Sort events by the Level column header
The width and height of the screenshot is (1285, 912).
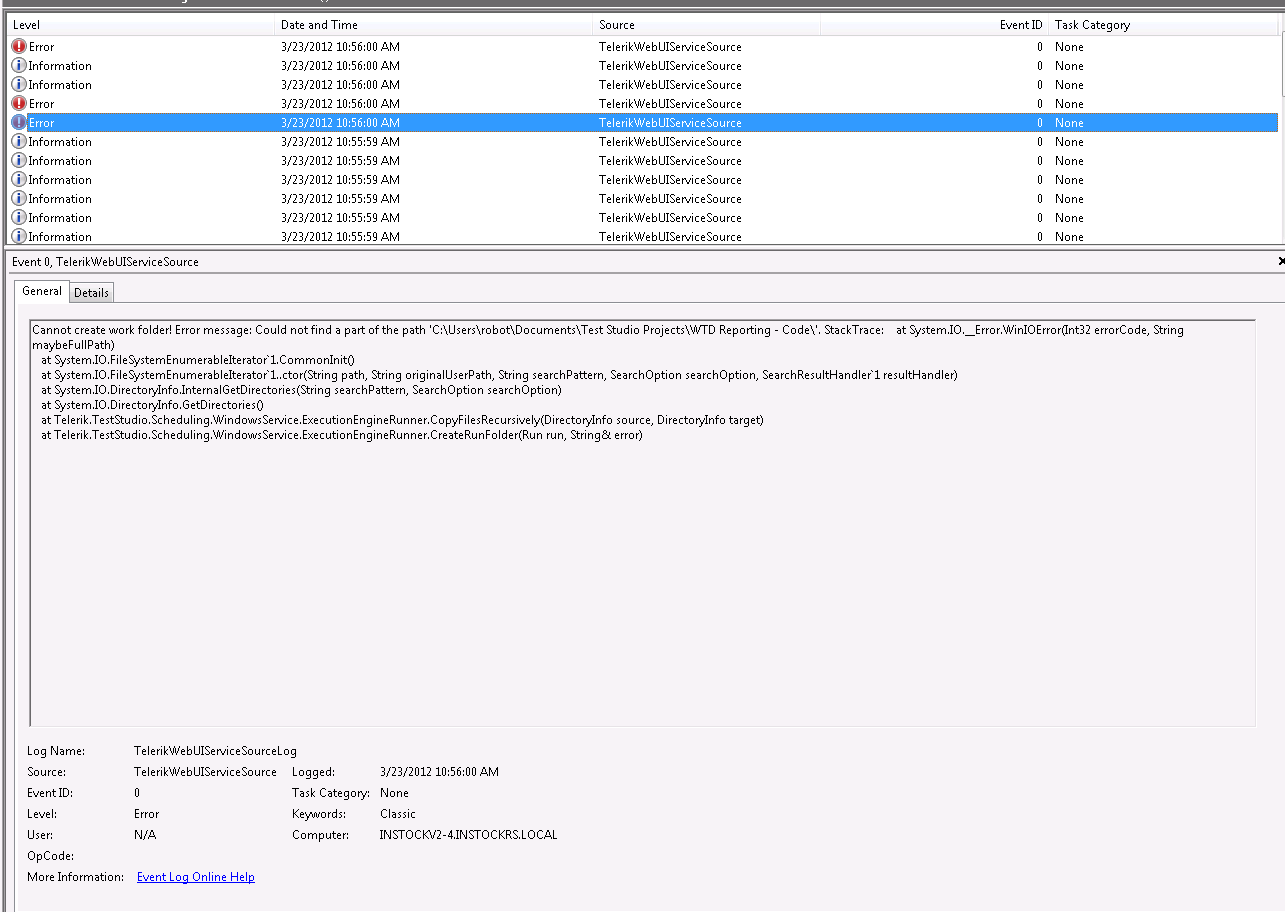140,25
